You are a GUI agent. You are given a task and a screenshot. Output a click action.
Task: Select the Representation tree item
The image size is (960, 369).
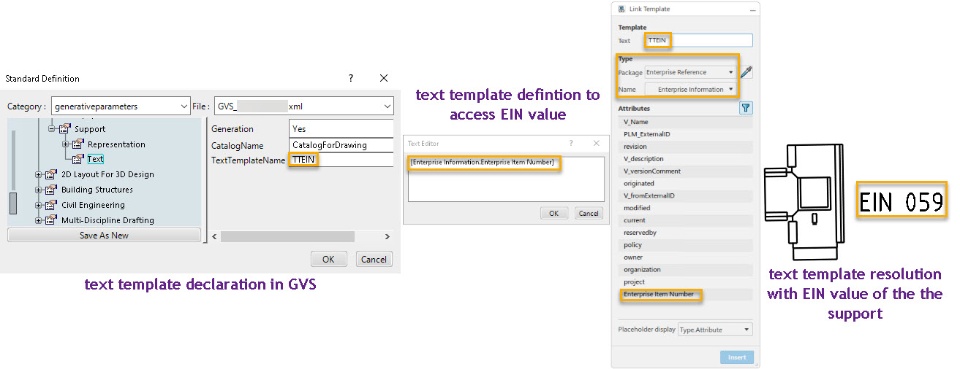coord(116,144)
